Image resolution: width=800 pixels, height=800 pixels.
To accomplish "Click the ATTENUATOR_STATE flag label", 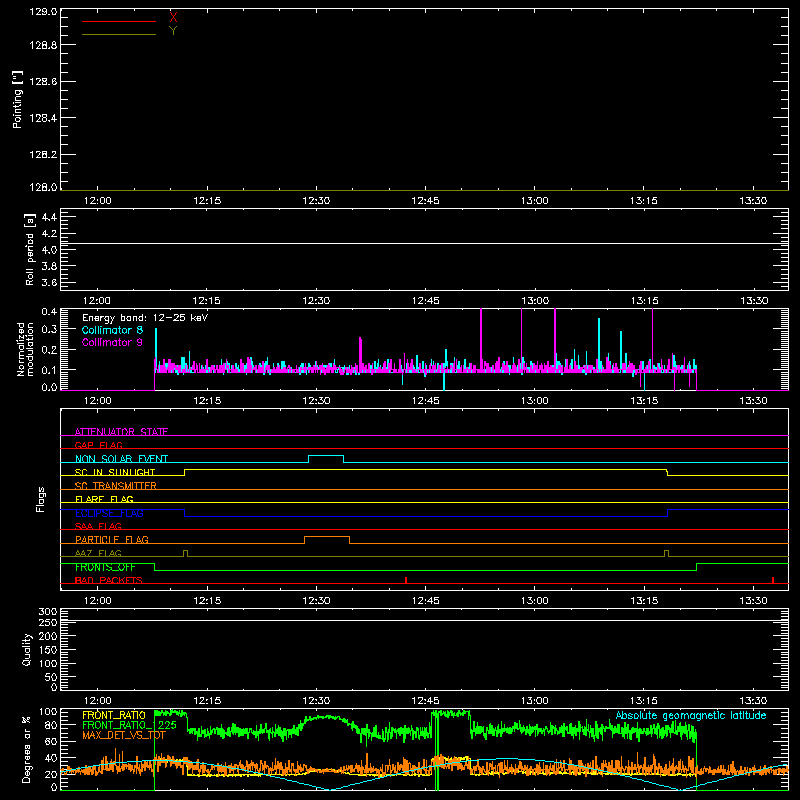I will pyautogui.click(x=121, y=432).
